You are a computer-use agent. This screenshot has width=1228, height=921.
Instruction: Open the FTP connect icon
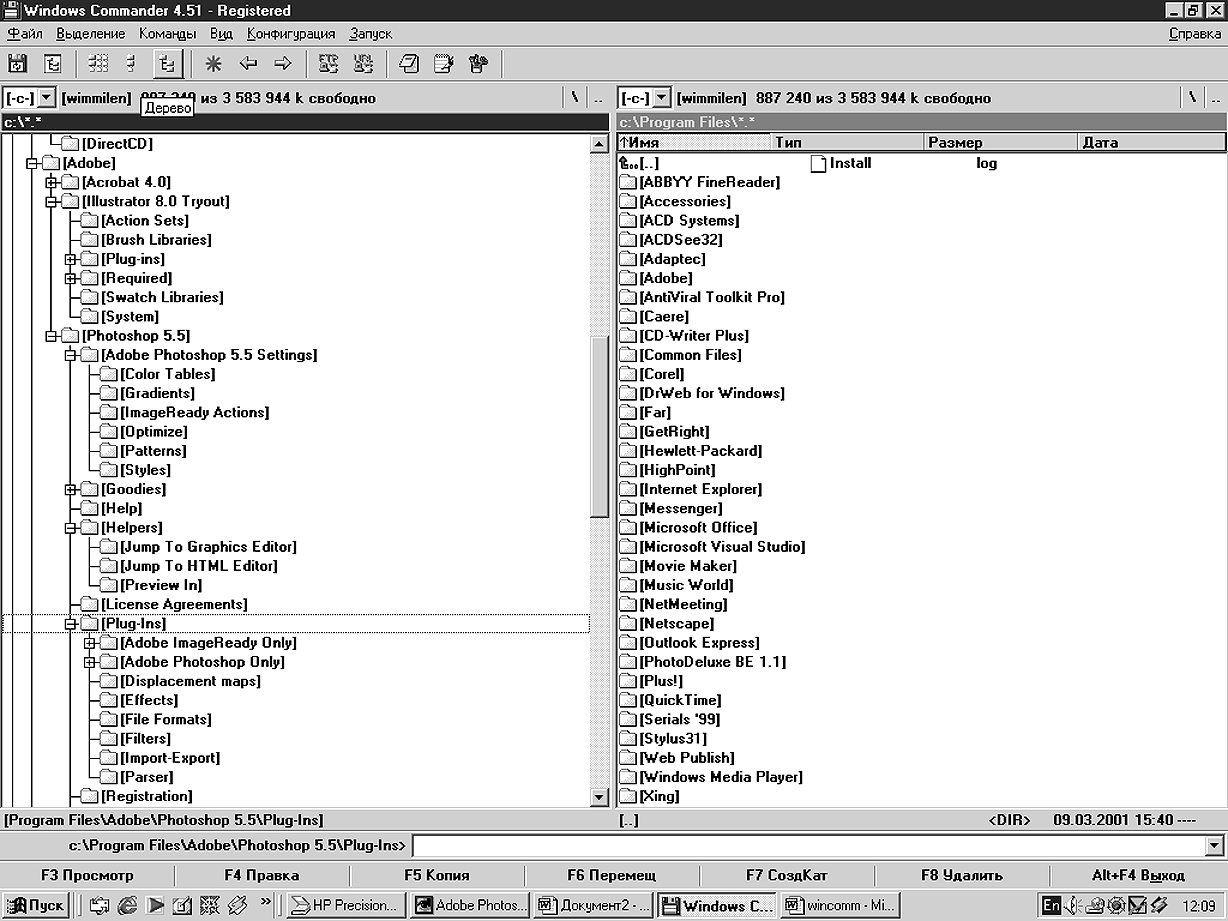point(328,64)
